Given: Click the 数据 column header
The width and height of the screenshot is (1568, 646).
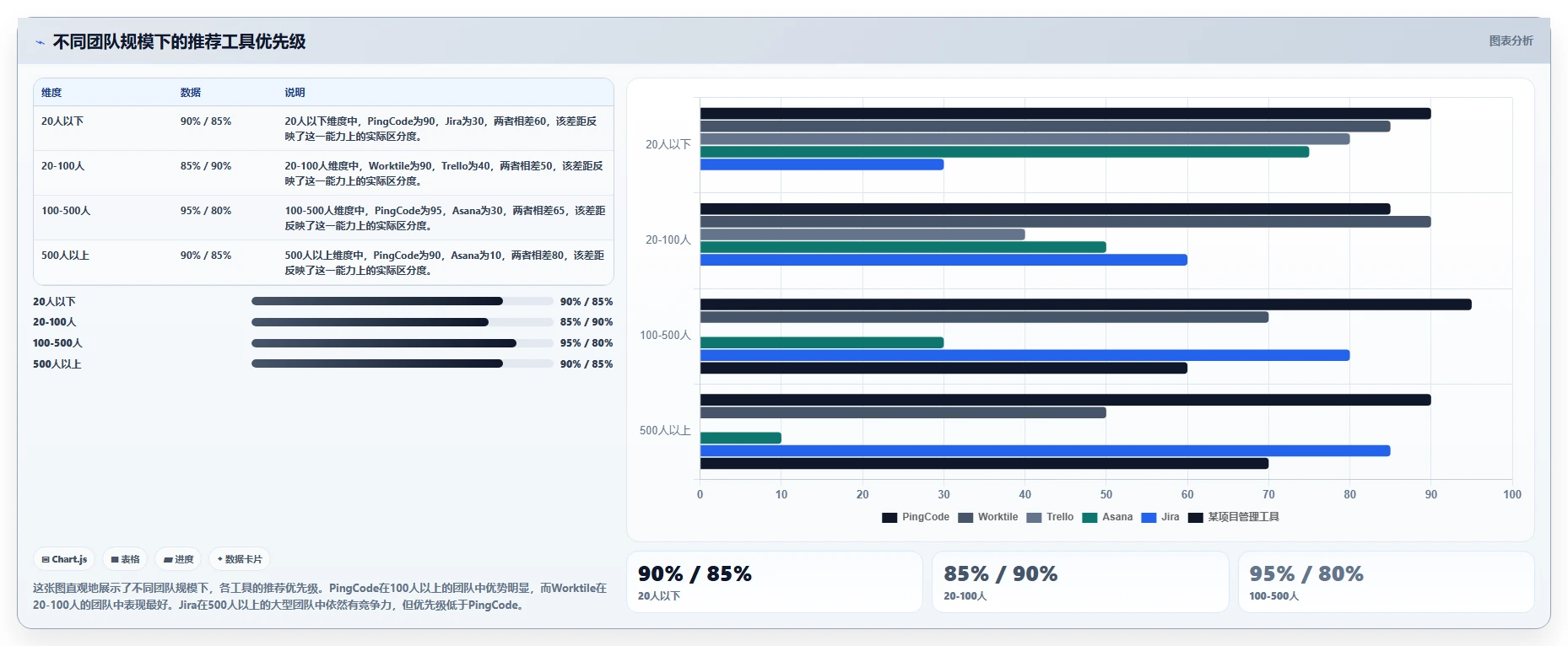Looking at the screenshot, I should coord(191,93).
